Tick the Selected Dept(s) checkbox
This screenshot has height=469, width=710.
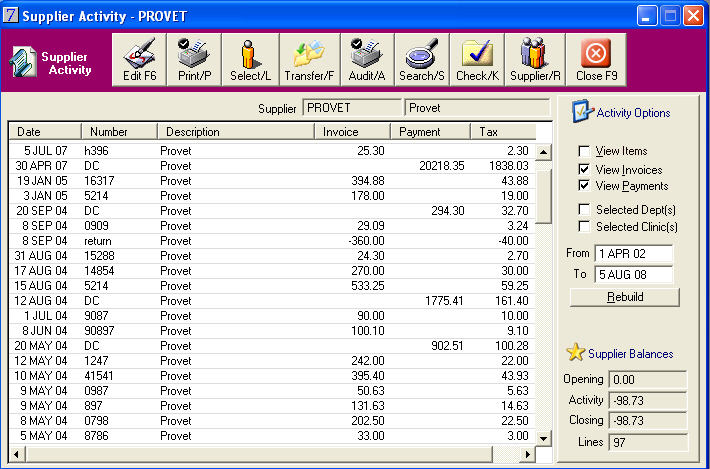coord(584,210)
